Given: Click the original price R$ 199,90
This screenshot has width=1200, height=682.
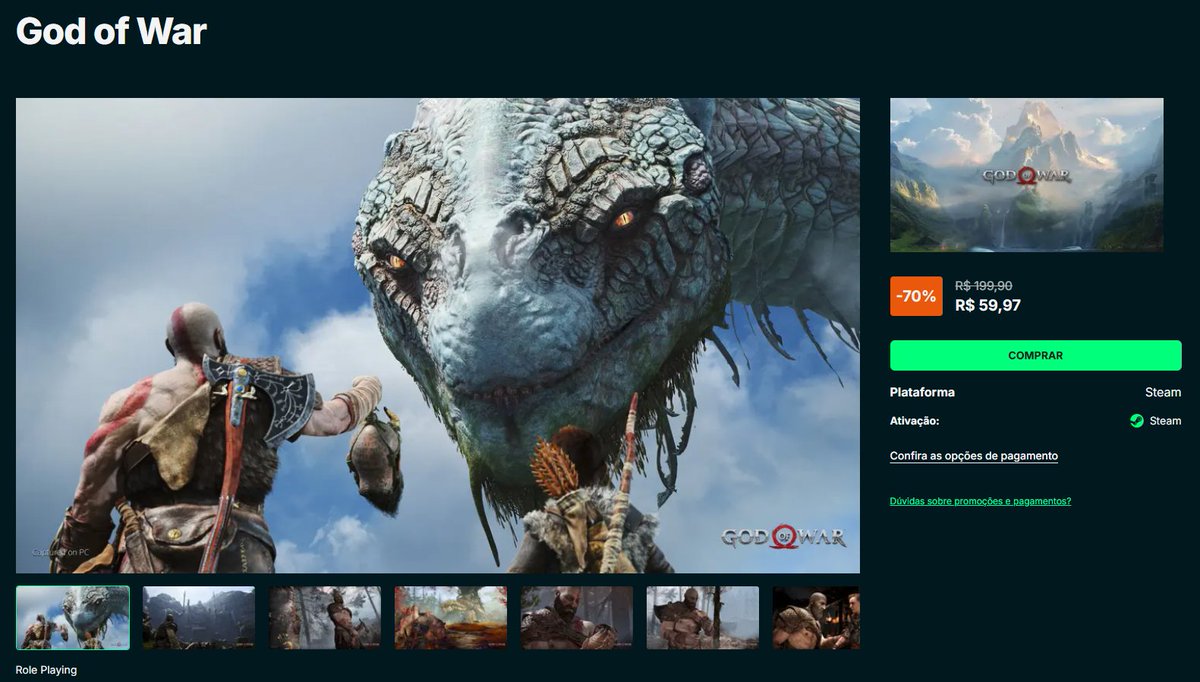Looking at the screenshot, I should click(x=984, y=285).
